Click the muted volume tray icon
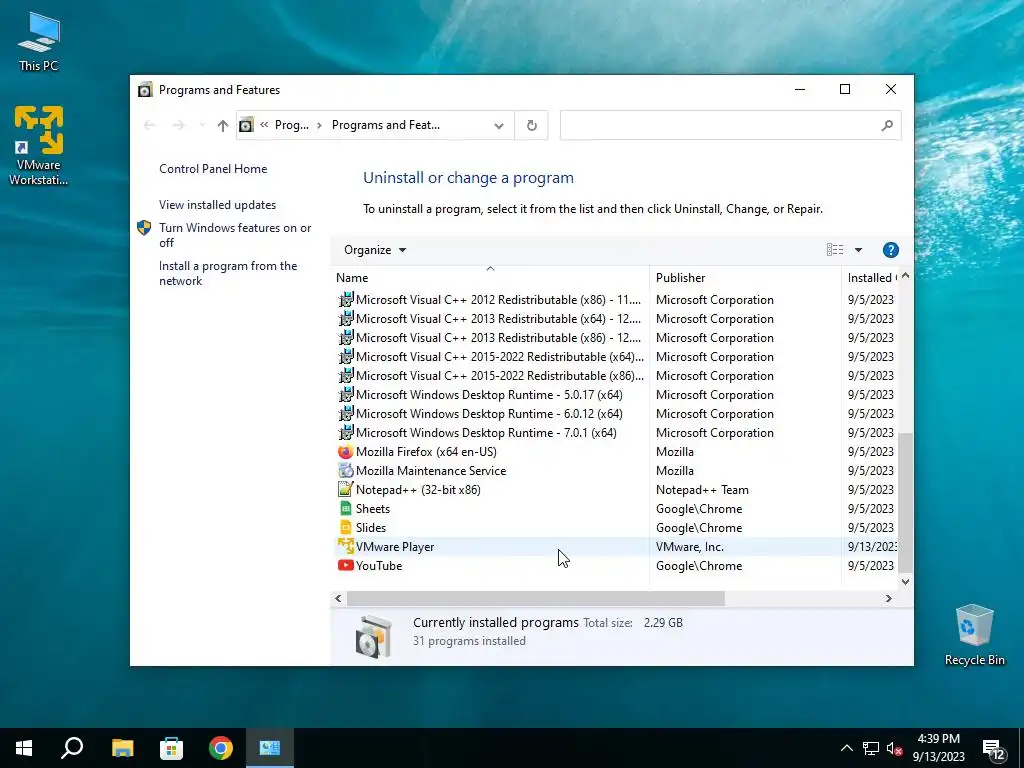This screenshot has width=1024, height=768. [895, 748]
